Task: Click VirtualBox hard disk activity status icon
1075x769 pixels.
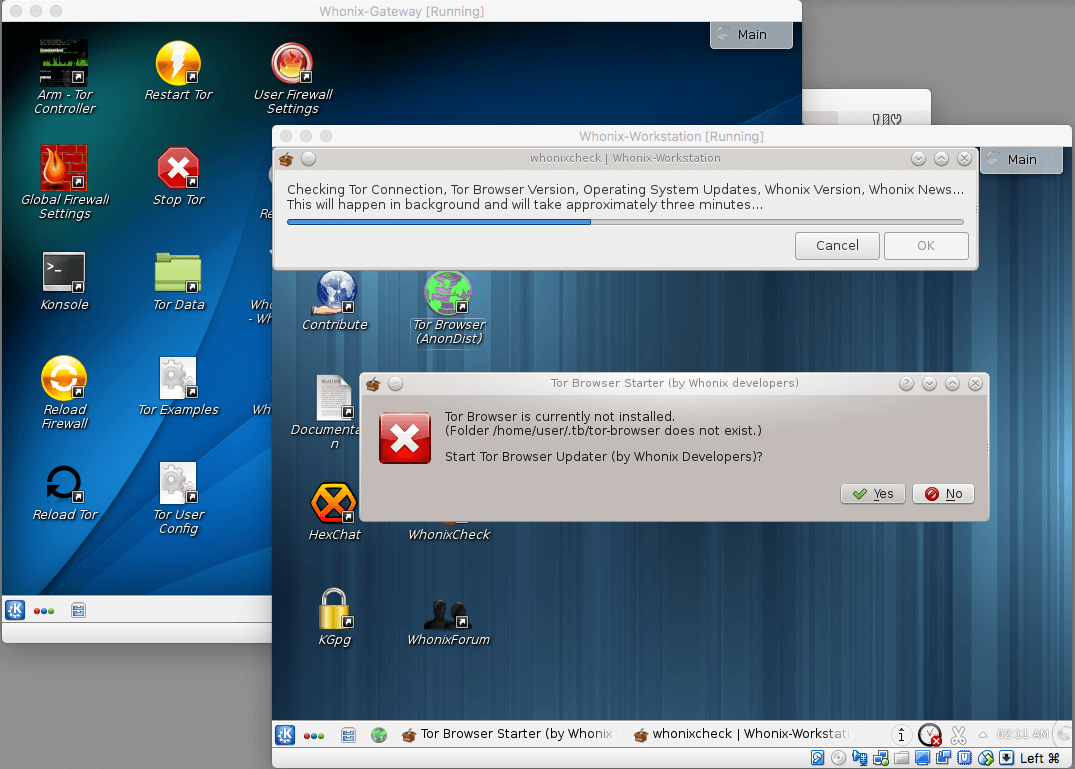Action: point(817,757)
